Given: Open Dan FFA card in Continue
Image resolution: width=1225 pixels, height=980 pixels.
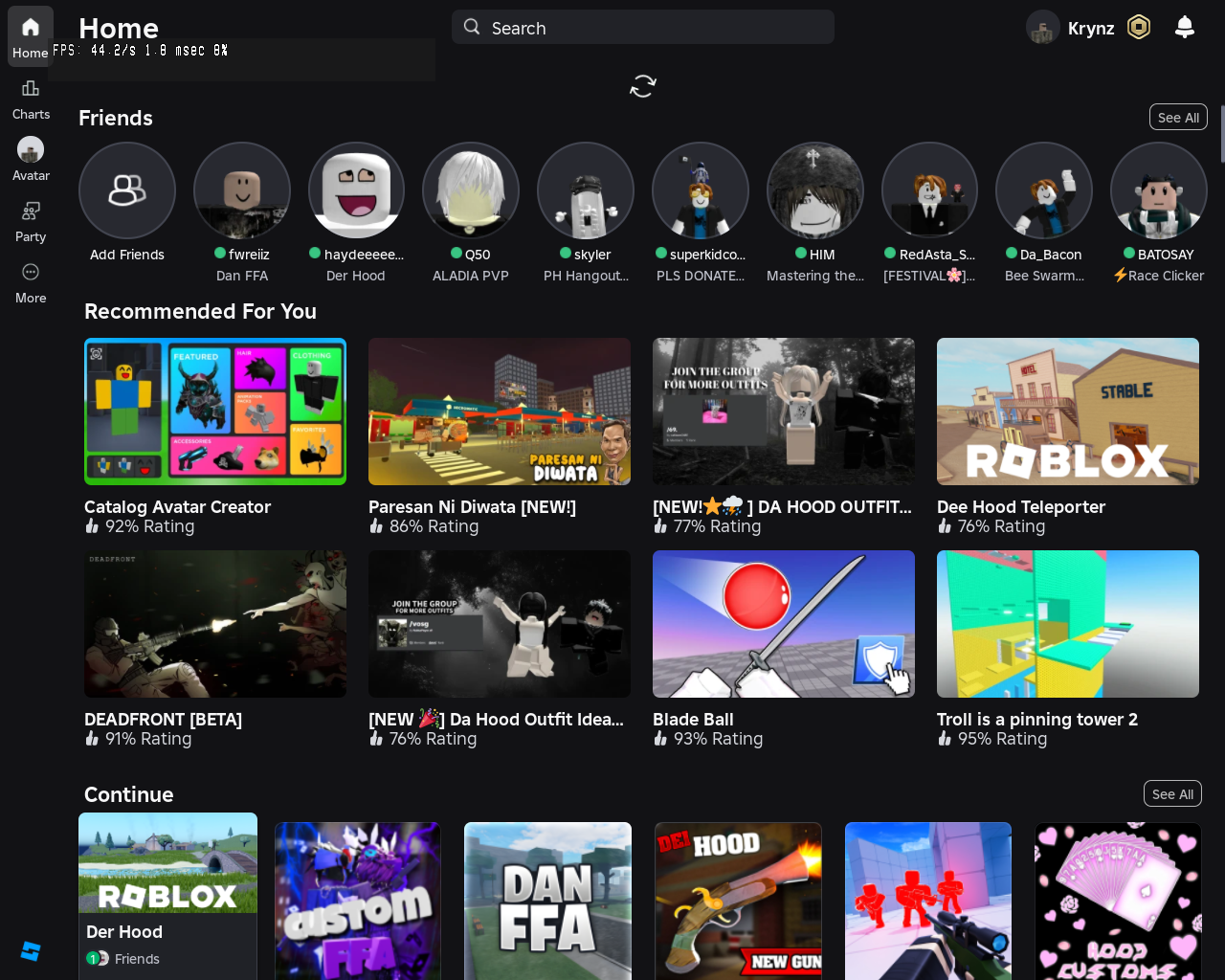Looking at the screenshot, I should click(547, 901).
